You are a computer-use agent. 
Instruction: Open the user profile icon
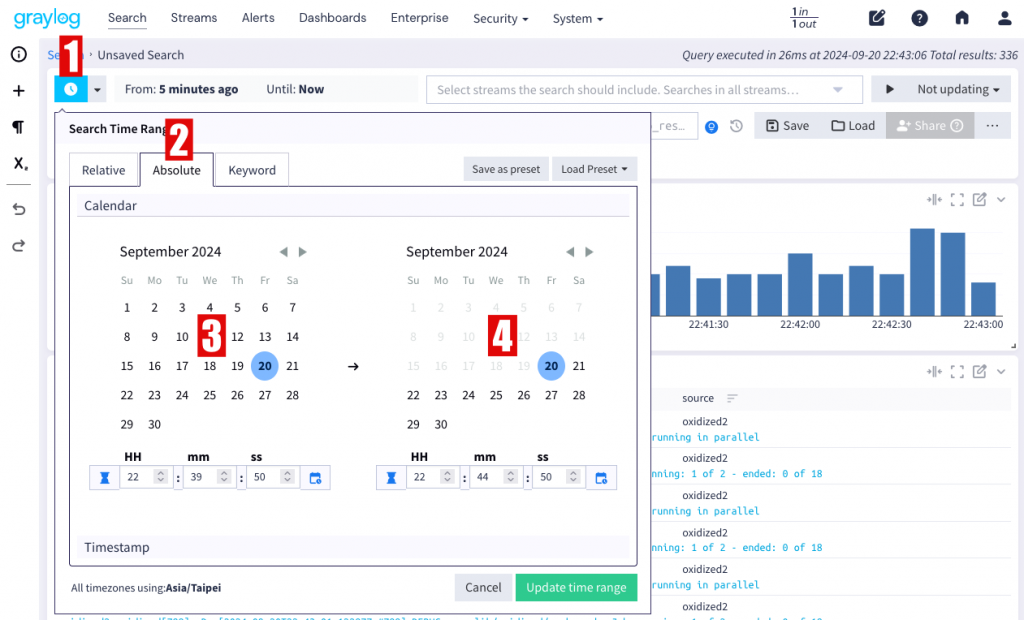1004,18
